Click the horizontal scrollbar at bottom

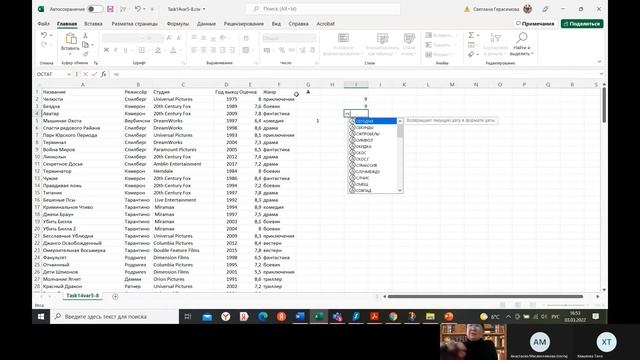click(485, 297)
